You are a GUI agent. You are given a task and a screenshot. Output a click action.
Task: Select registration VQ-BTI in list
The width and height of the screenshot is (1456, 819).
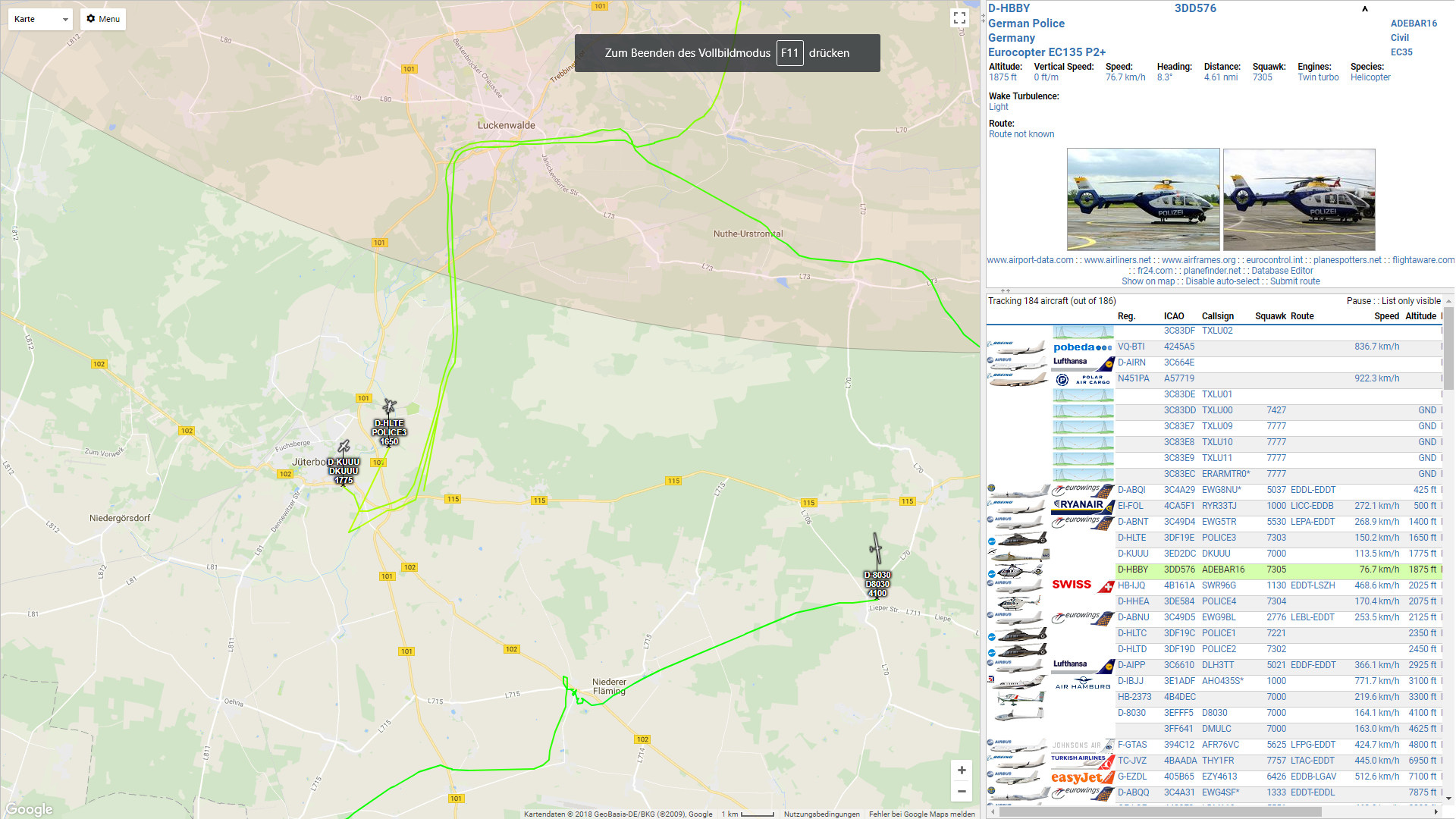pos(1131,347)
